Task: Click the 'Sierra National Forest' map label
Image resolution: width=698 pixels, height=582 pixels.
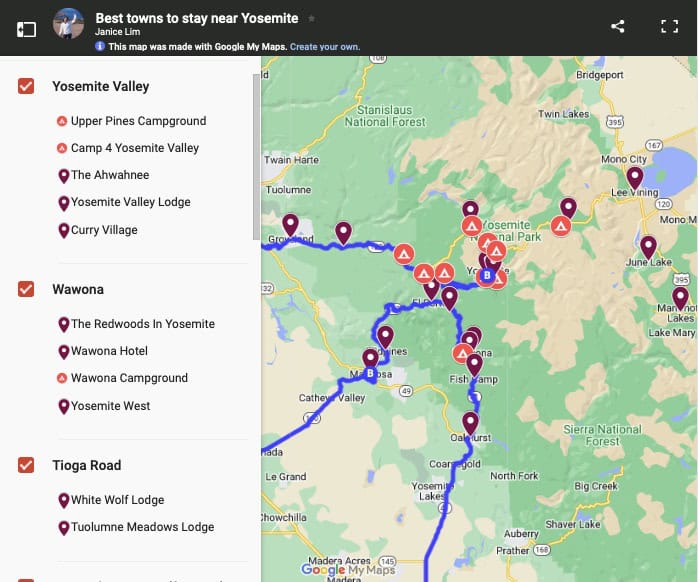Action: [602, 435]
